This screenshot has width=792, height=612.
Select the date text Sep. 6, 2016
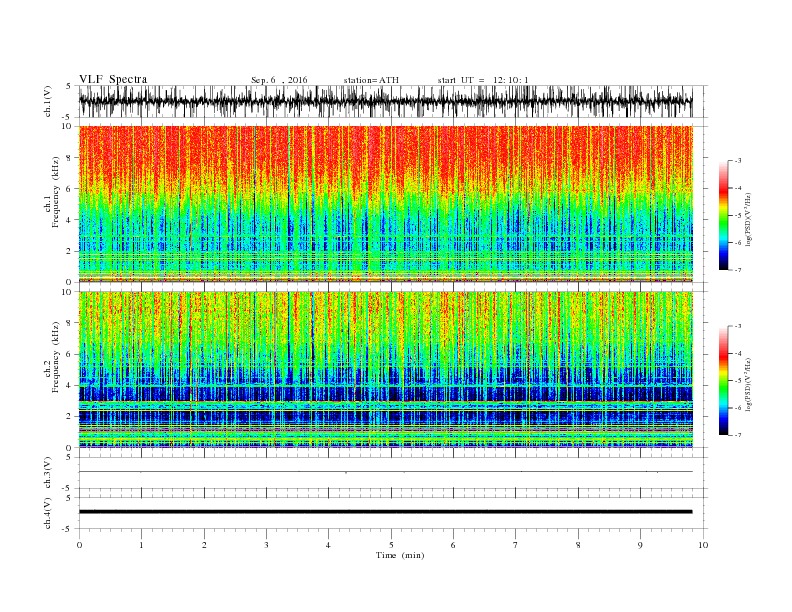(279, 80)
